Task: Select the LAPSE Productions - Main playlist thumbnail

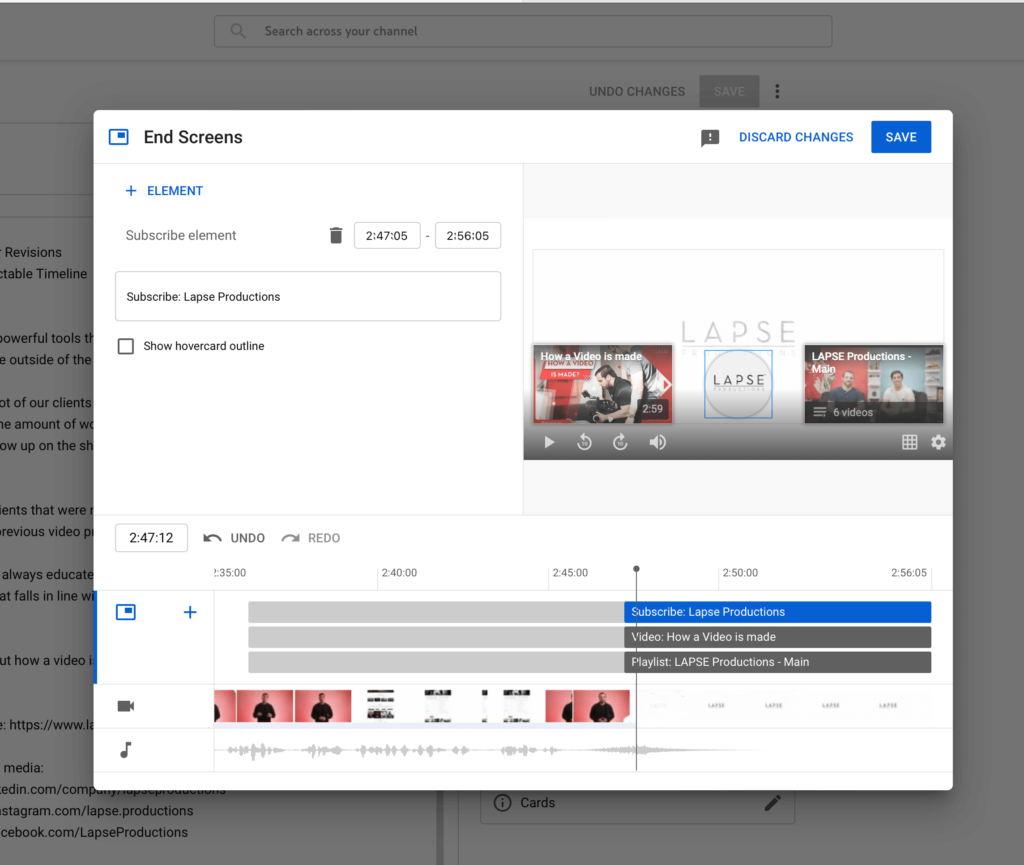Action: [874, 384]
